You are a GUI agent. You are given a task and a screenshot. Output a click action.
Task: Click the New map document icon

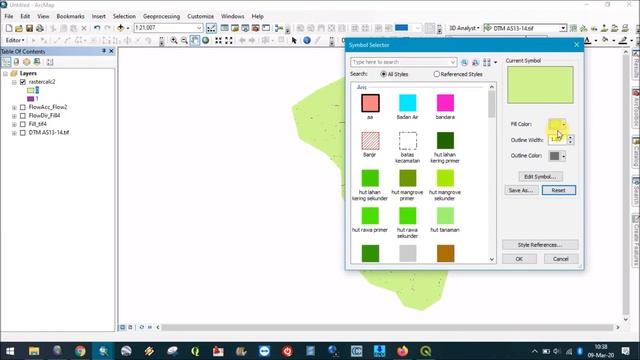click(x=9, y=28)
